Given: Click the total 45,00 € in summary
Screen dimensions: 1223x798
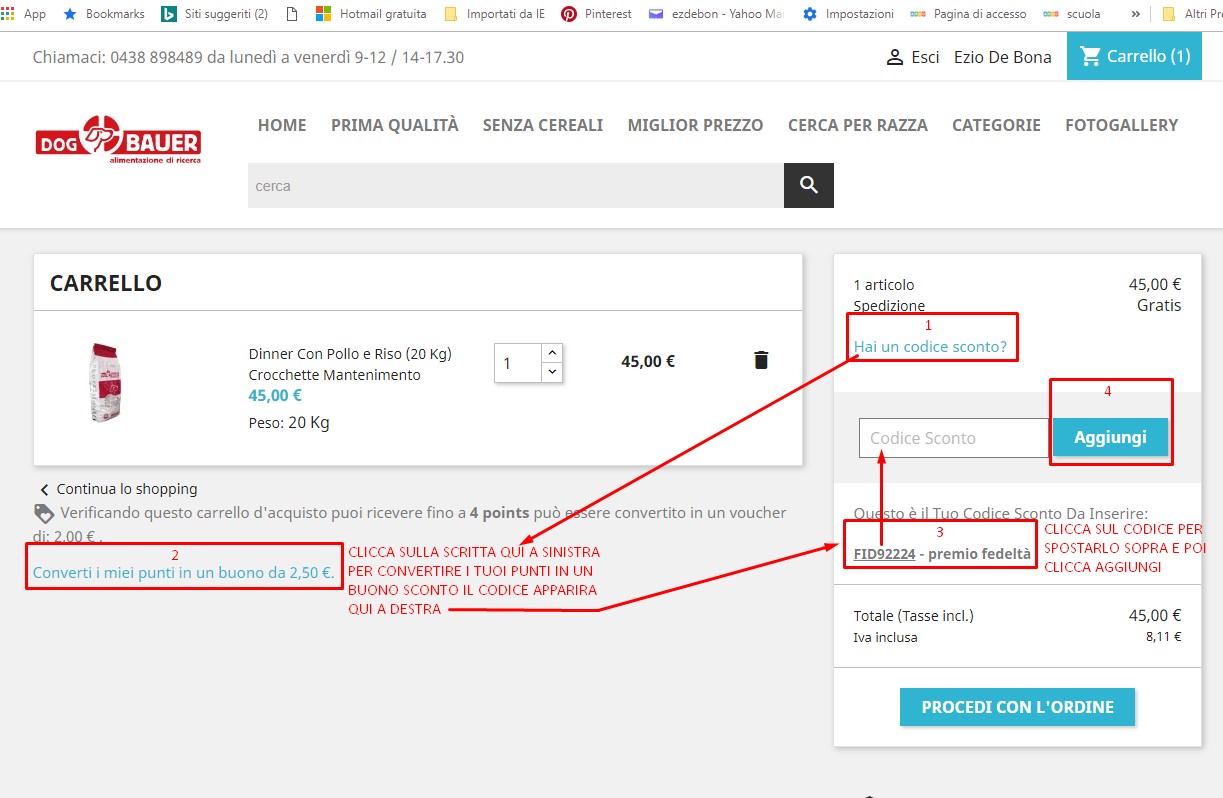Looking at the screenshot, I should (x=1155, y=615).
